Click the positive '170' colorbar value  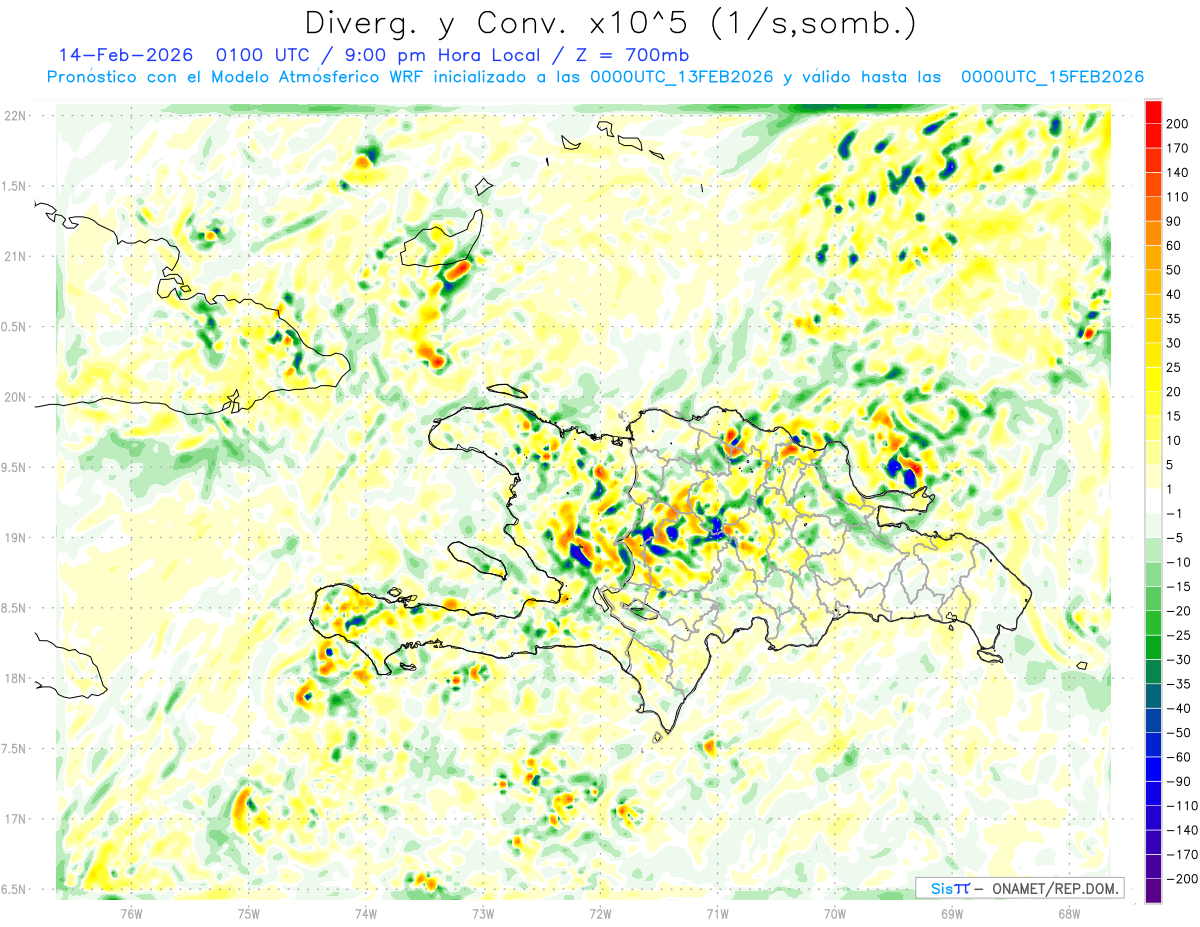point(1179,148)
